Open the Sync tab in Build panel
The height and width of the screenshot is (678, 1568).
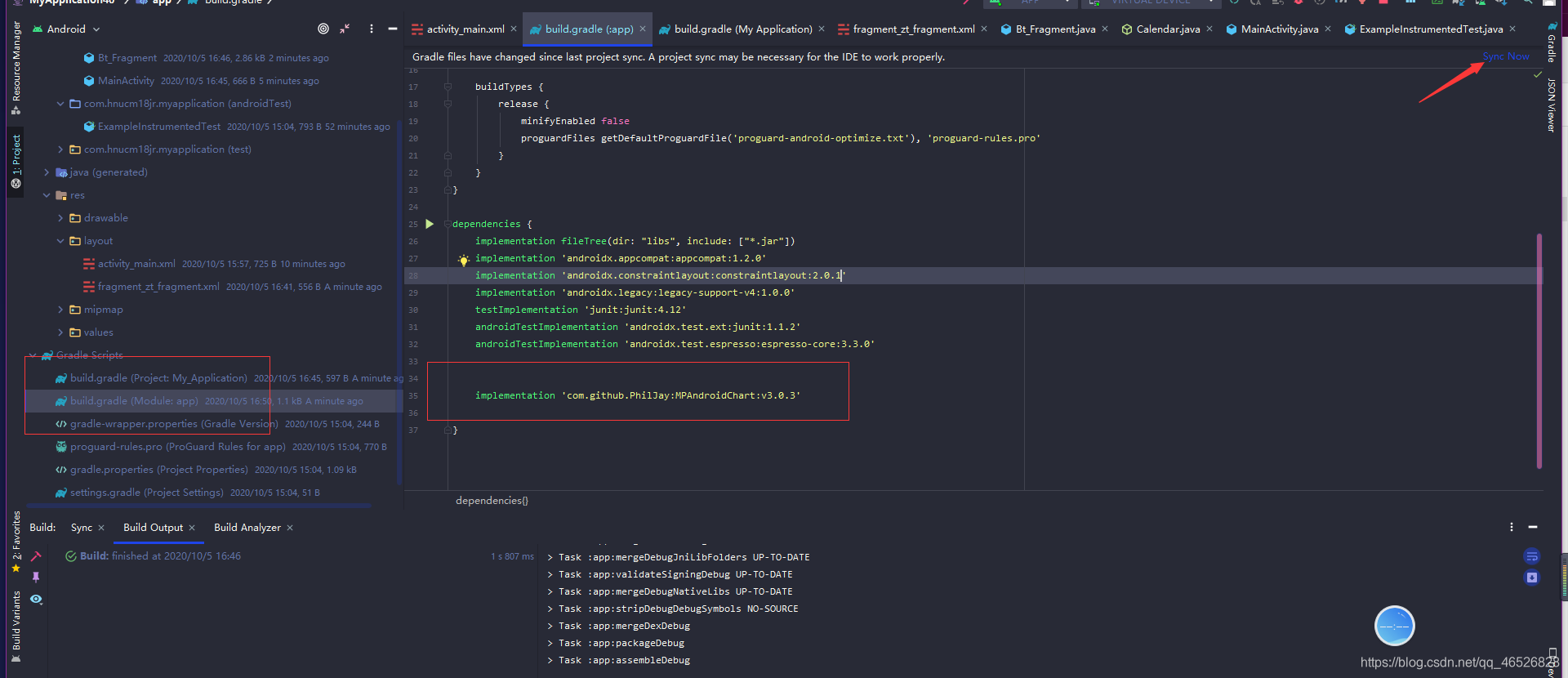(x=82, y=528)
